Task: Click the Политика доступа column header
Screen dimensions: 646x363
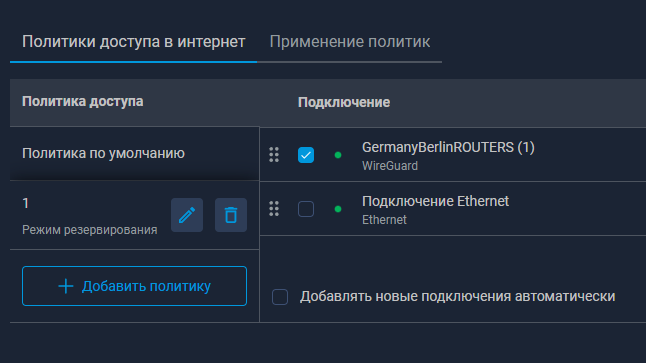Action: click(x=82, y=101)
